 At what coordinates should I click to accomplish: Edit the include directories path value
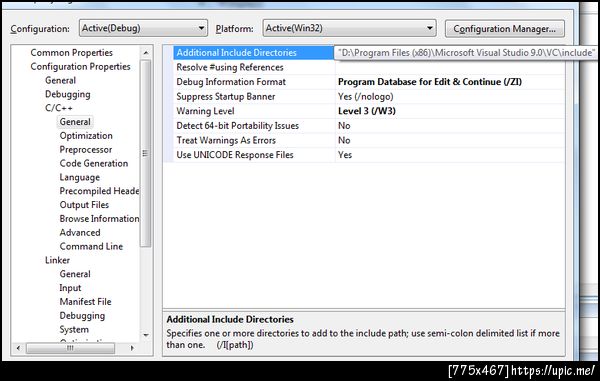pos(465,52)
